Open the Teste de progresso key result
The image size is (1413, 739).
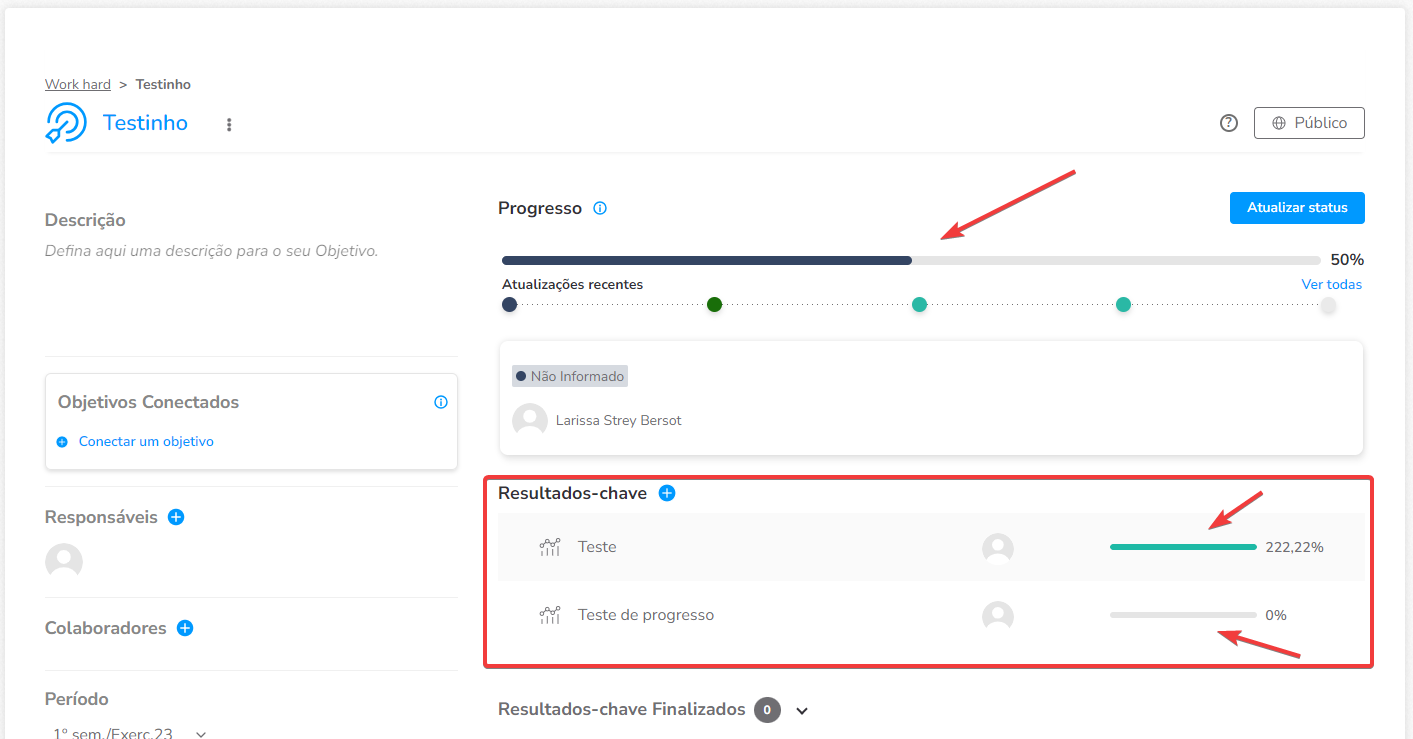(930, 615)
